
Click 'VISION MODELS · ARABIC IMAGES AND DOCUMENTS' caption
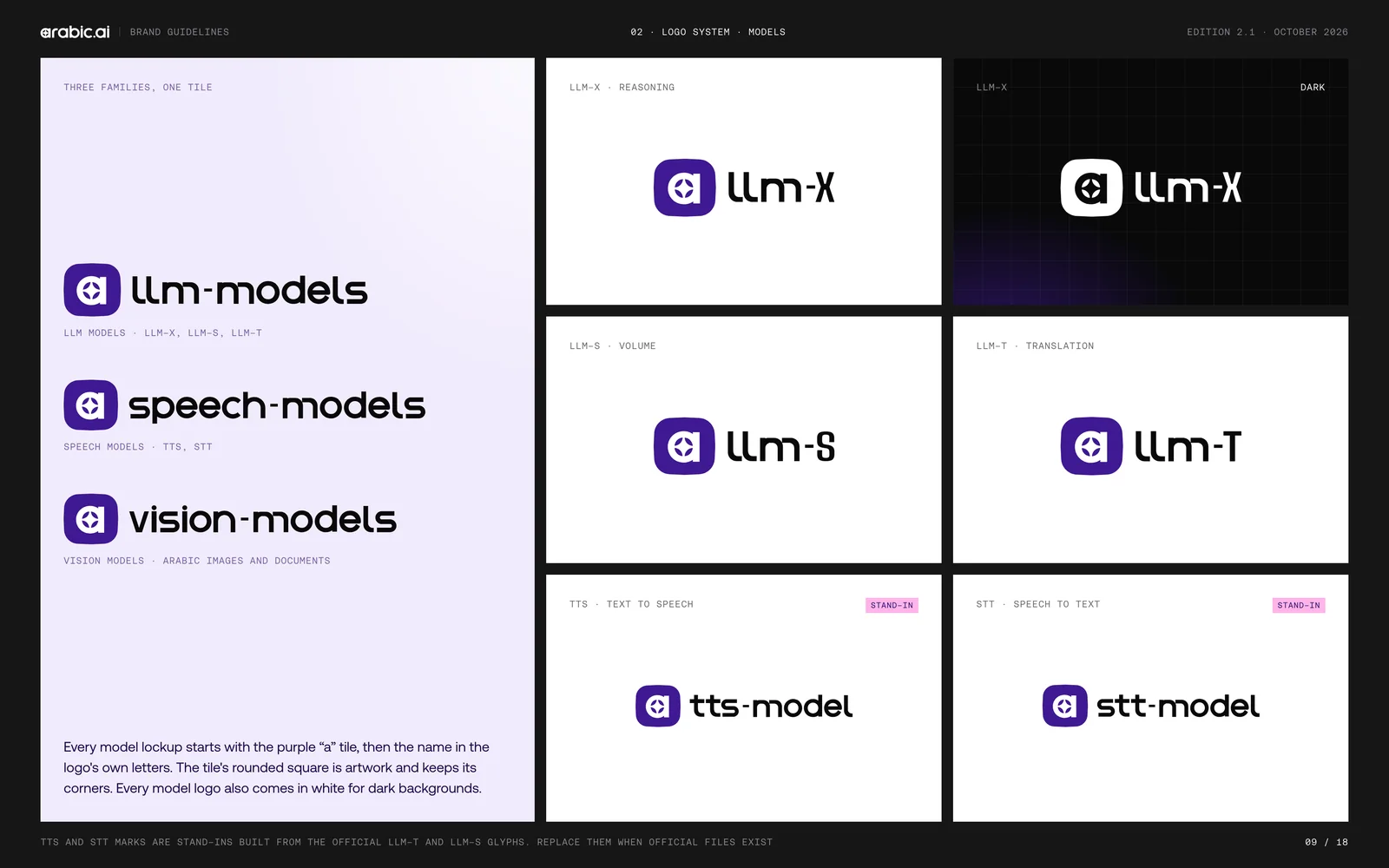pyautogui.click(x=197, y=561)
